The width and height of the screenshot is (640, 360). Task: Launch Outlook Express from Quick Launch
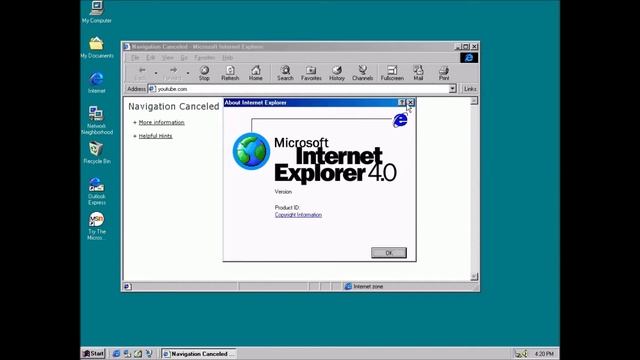[x=127, y=353]
